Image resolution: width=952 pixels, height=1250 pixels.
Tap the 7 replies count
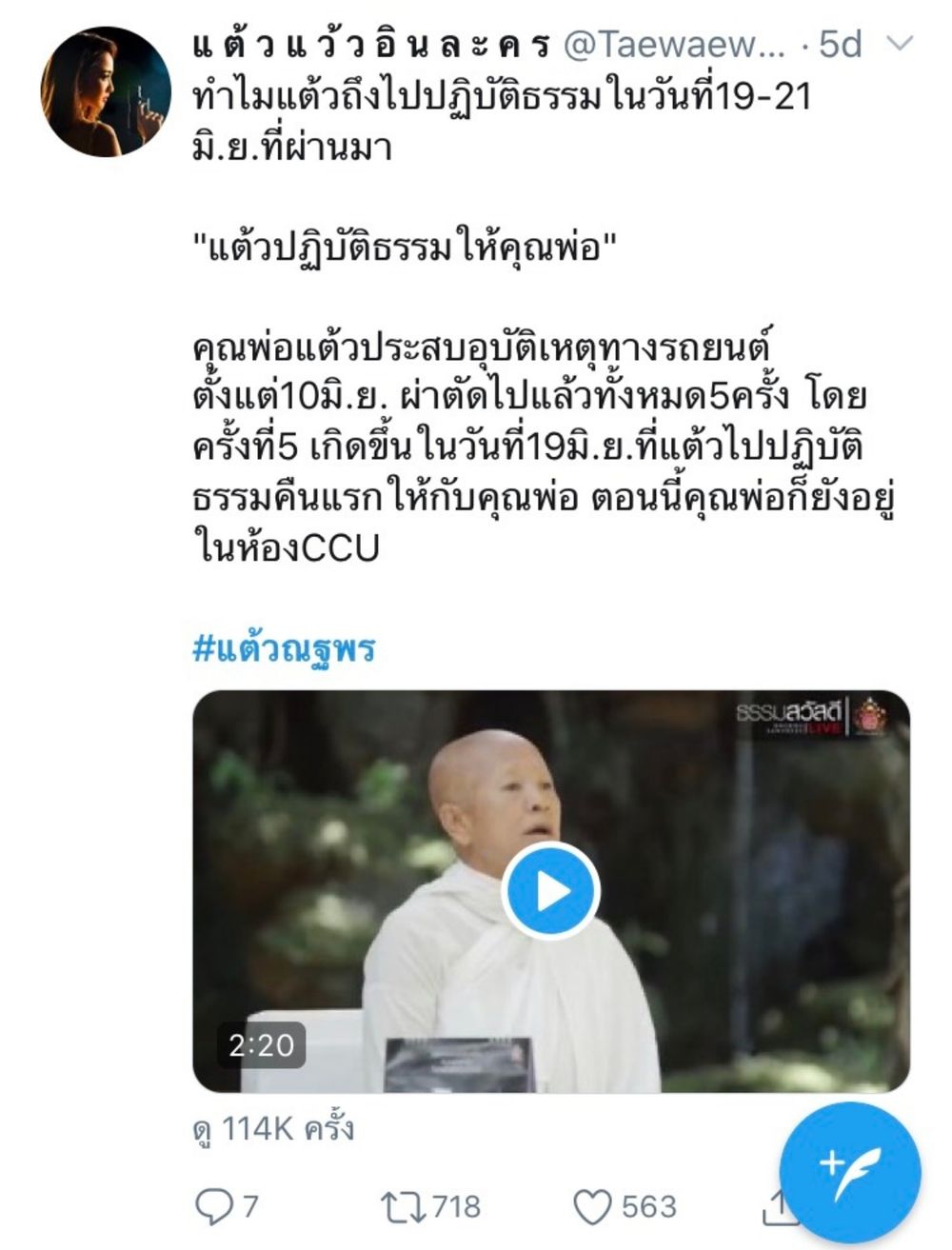249,1208
